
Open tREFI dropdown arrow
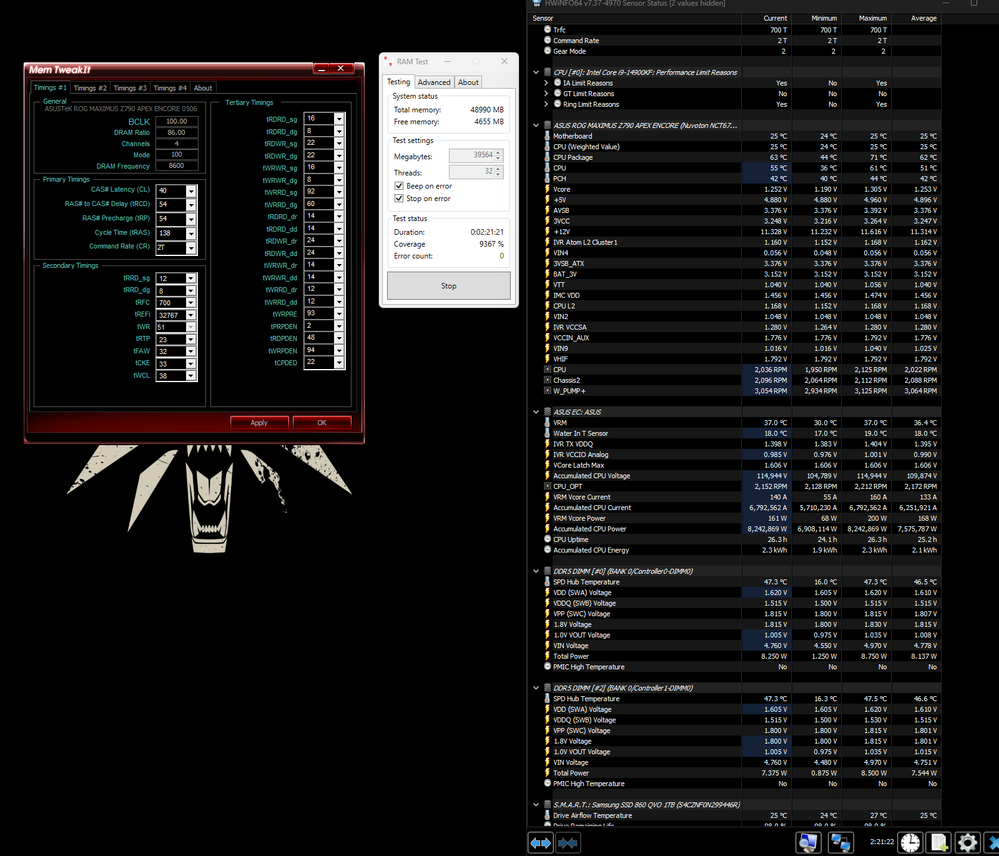coord(190,315)
